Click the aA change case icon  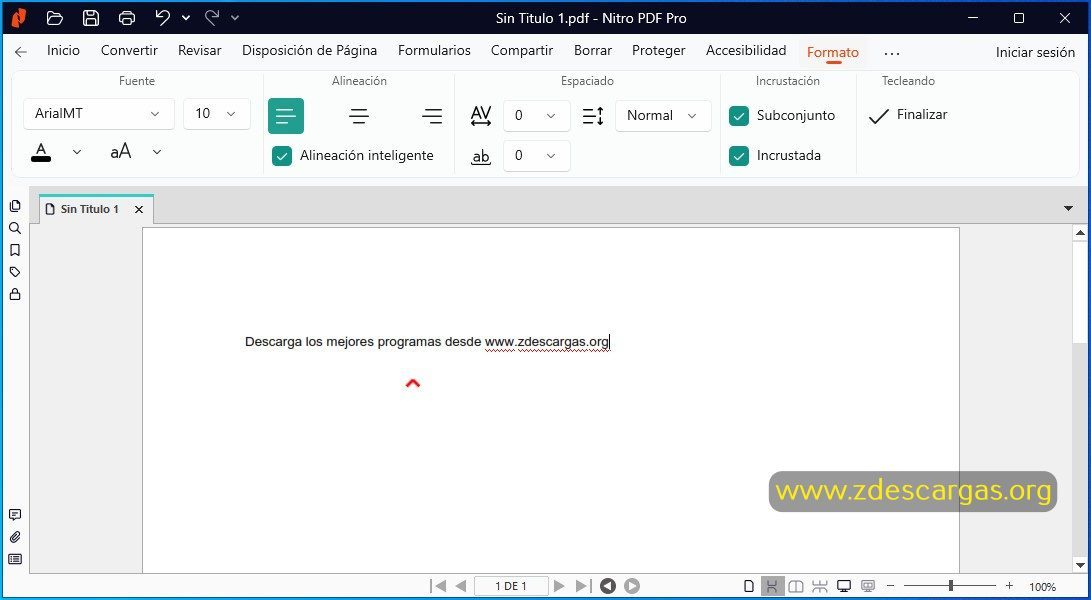[120, 151]
